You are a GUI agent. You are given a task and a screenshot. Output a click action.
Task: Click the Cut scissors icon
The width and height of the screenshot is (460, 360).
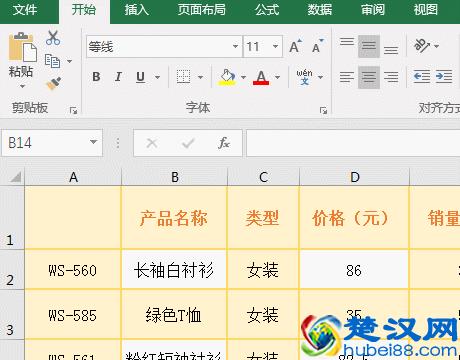53,38
